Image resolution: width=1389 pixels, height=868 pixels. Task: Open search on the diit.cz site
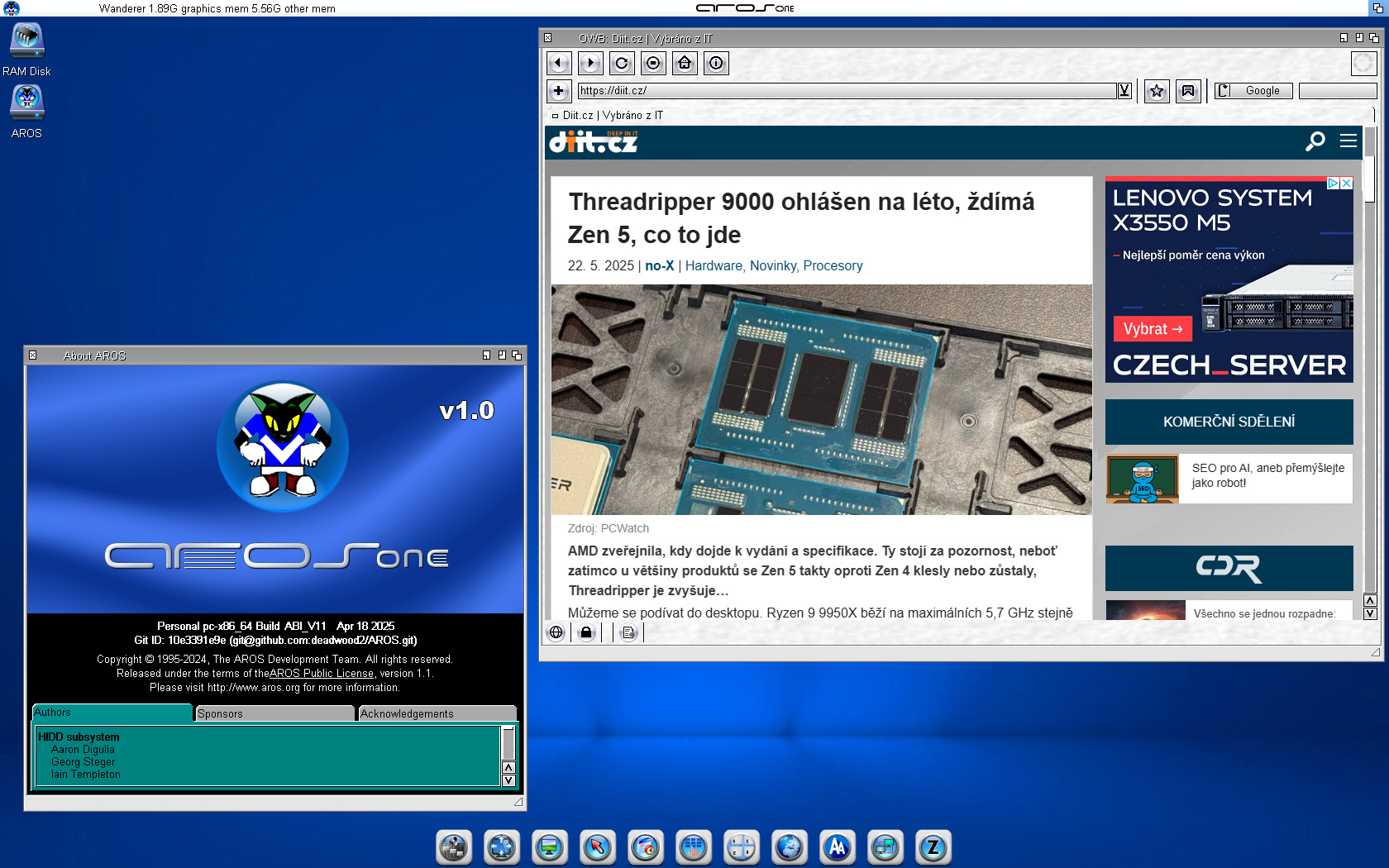[1315, 141]
